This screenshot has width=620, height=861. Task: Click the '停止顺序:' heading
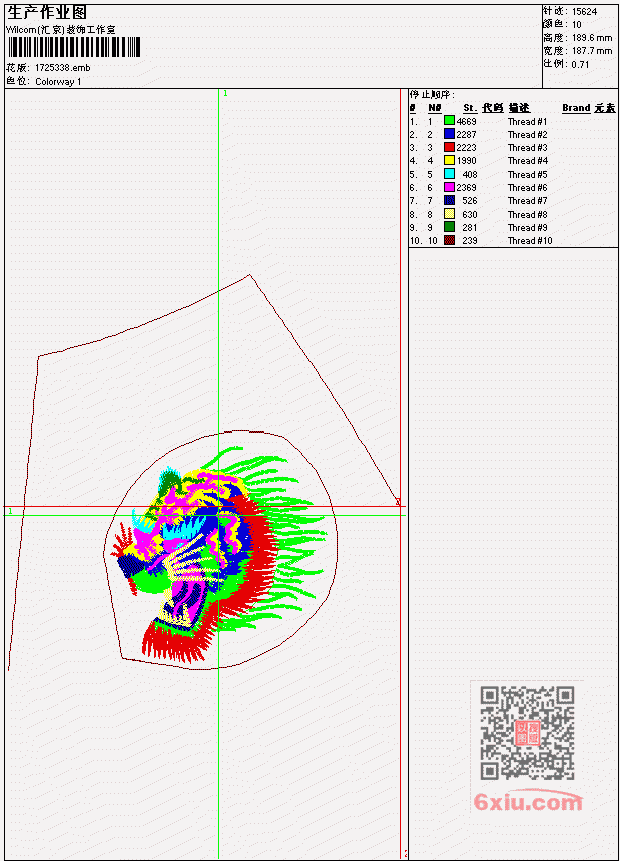432,95
